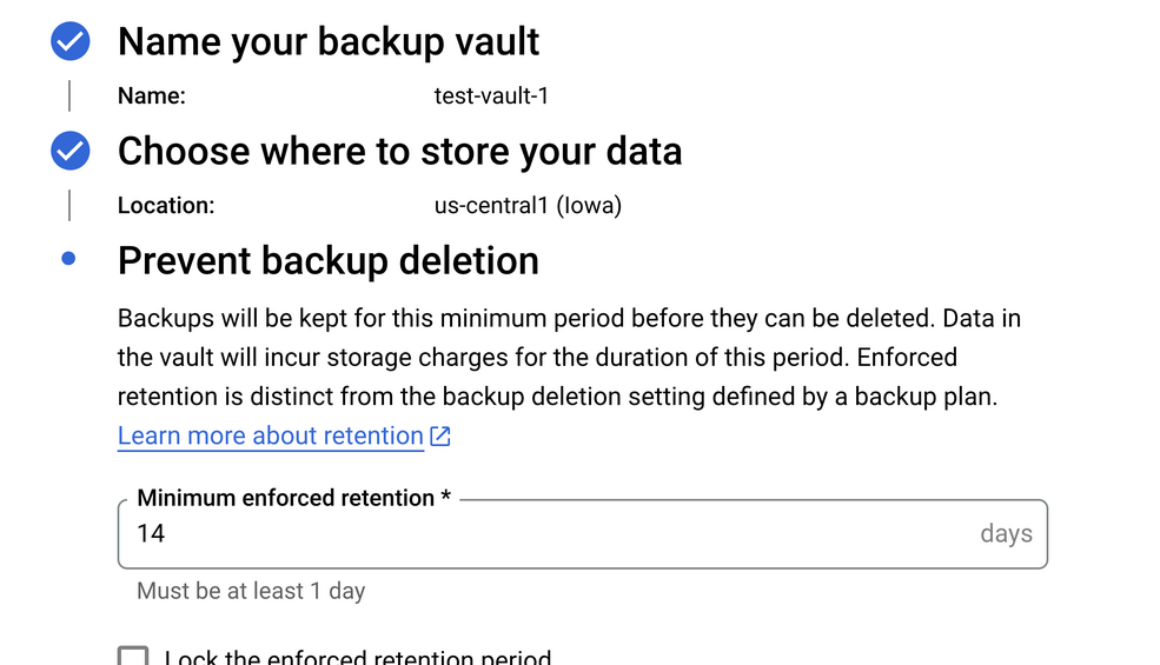The image size is (1160, 665).
Task: Select the Minimum enforced retention input showing 14
Action: point(400,534)
